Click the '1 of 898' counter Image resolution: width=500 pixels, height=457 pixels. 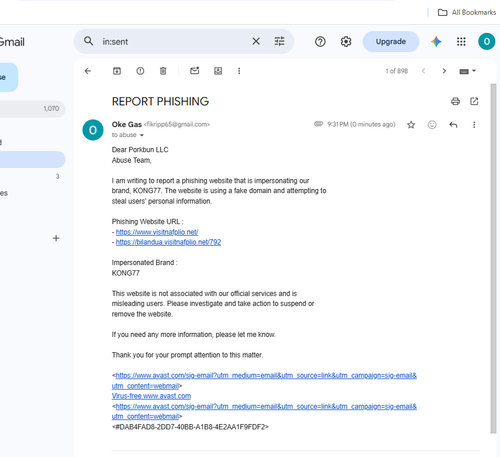(x=397, y=71)
